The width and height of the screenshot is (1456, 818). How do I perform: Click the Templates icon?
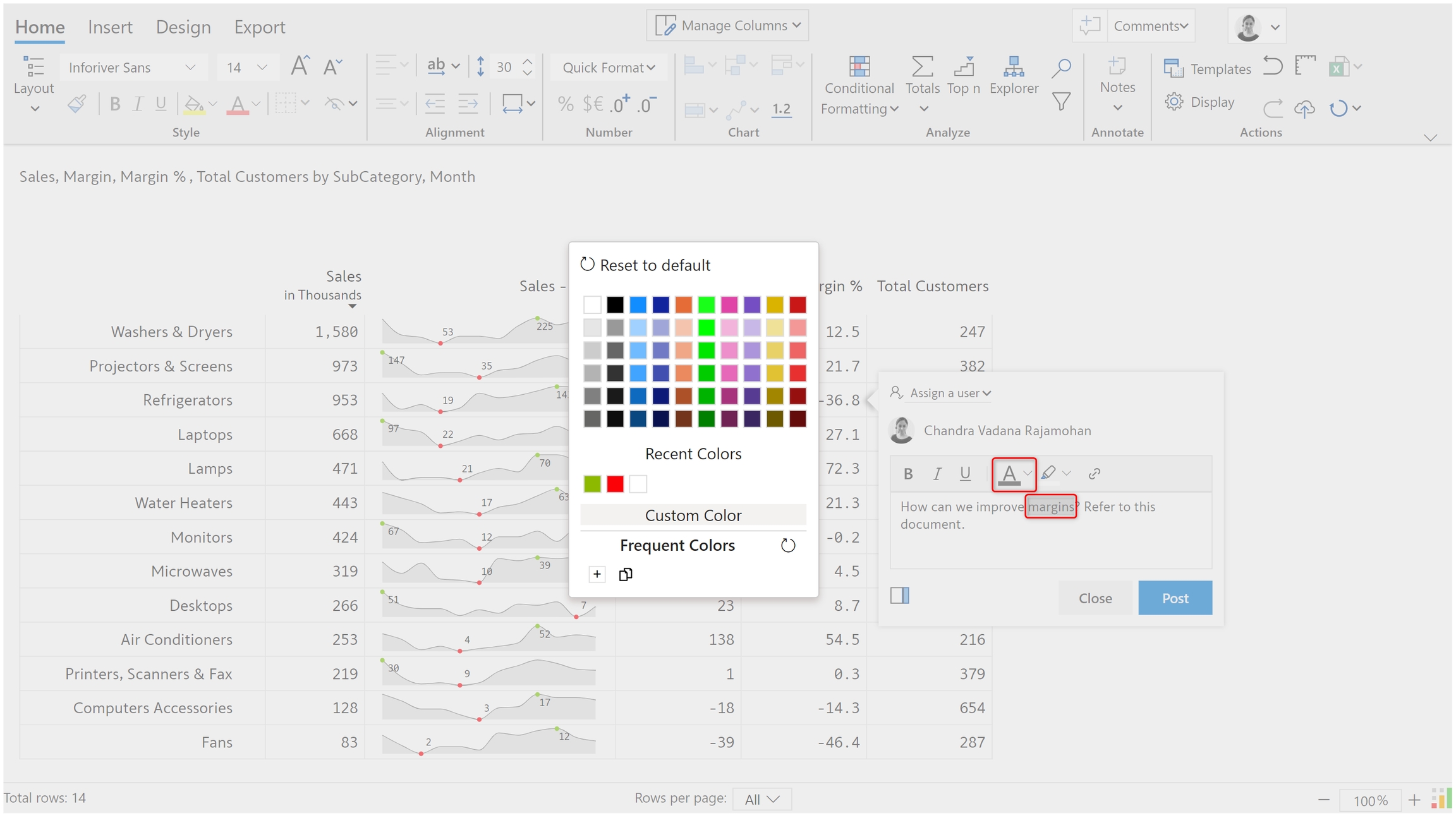tap(1174, 68)
